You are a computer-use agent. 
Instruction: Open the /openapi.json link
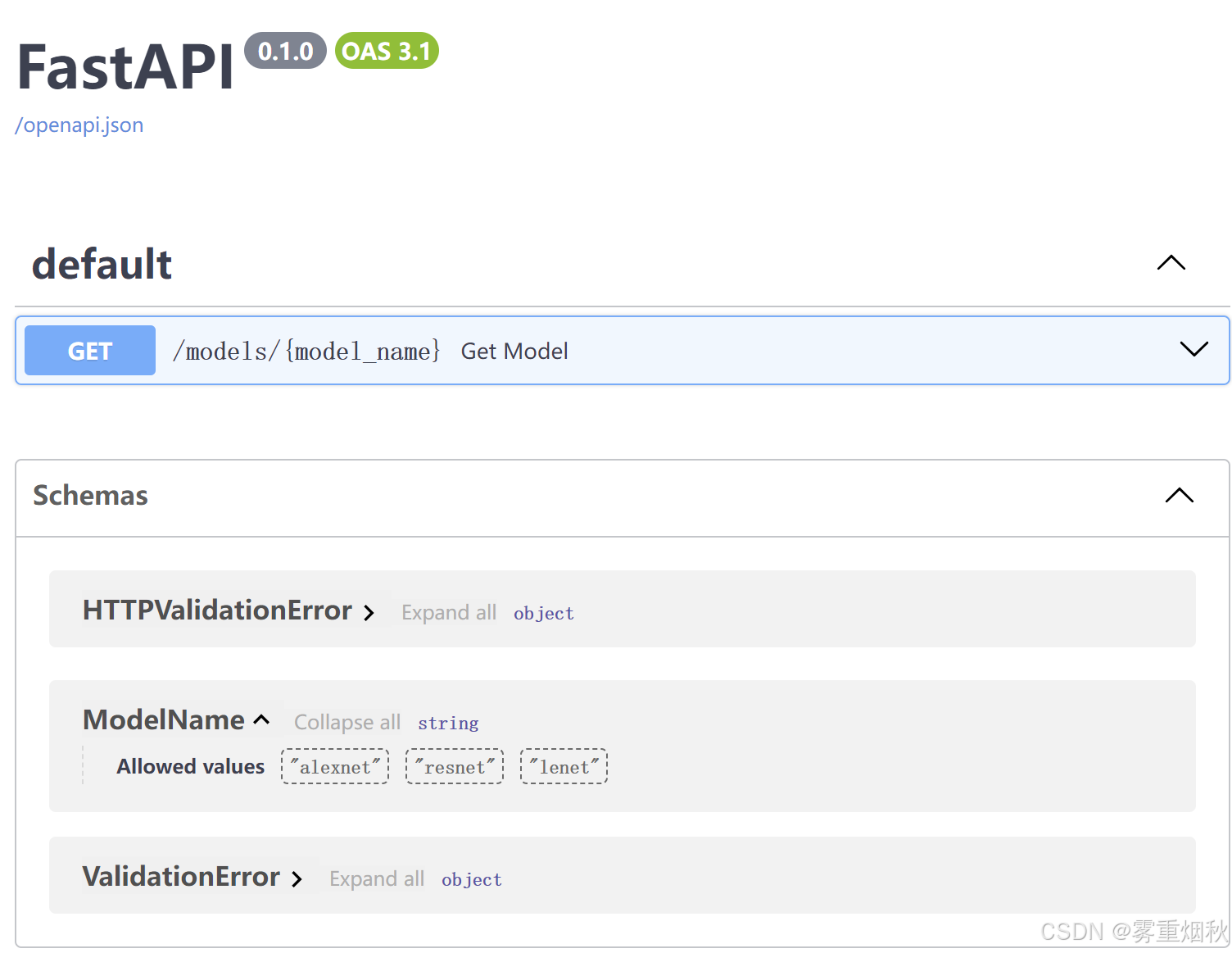[x=79, y=125]
